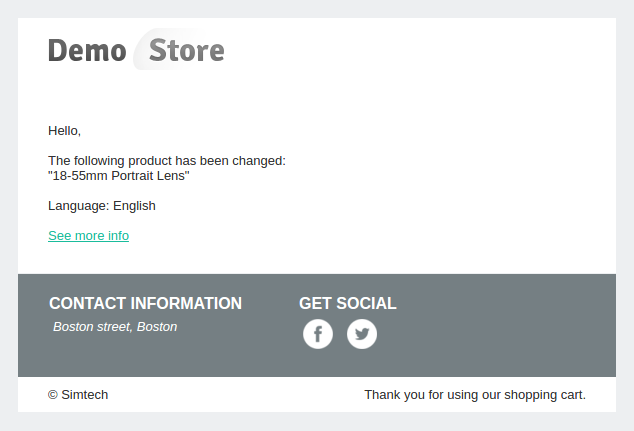Click the GET SOCIAL heading
Image resolution: width=634 pixels, height=431 pixels.
pyautogui.click(x=348, y=303)
